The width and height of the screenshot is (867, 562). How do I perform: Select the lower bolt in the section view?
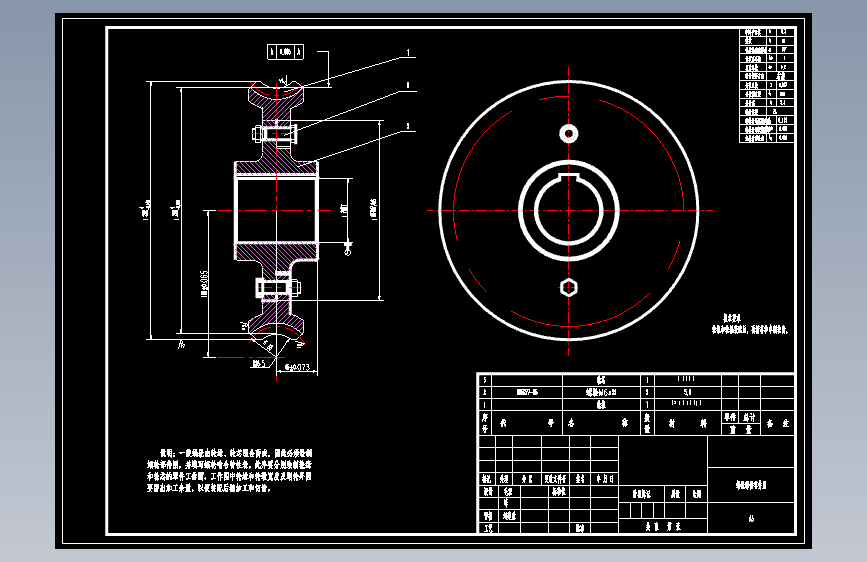278,288
